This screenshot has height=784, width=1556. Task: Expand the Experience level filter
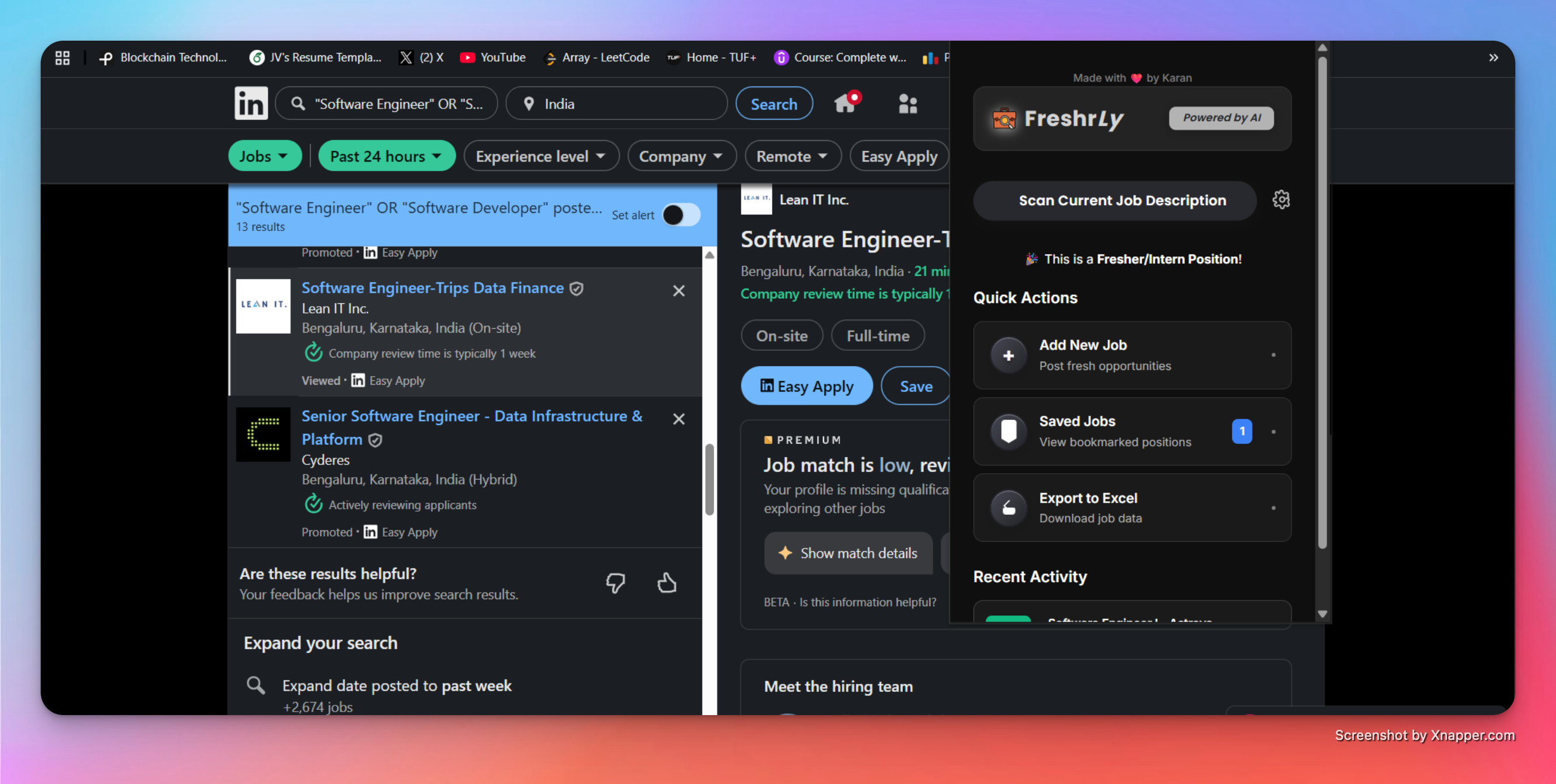[x=541, y=156]
